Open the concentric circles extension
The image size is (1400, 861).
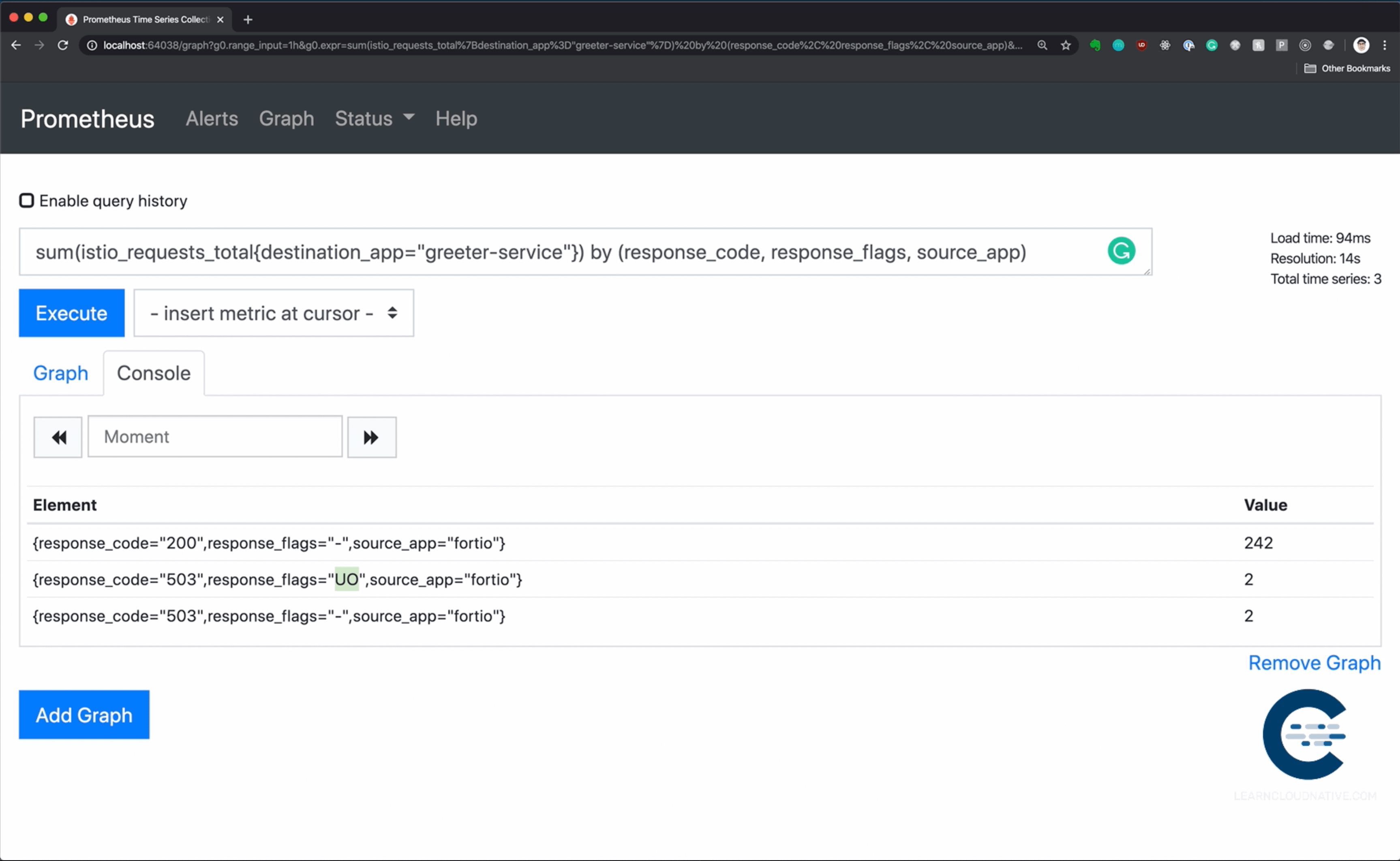click(x=1305, y=45)
